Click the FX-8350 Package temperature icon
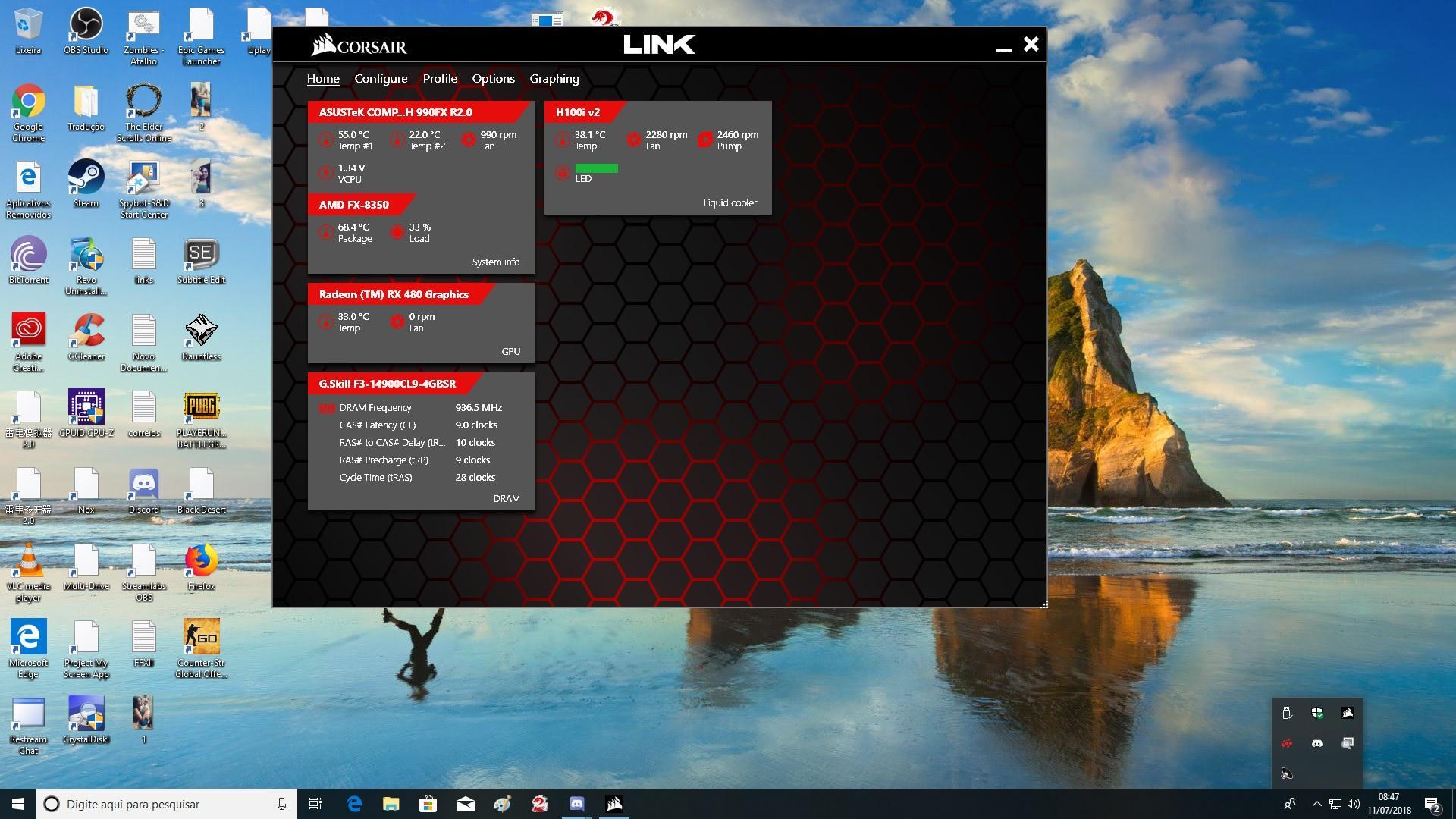The width and height of the screenshot is (1456, 819). (x=326, y=233)
